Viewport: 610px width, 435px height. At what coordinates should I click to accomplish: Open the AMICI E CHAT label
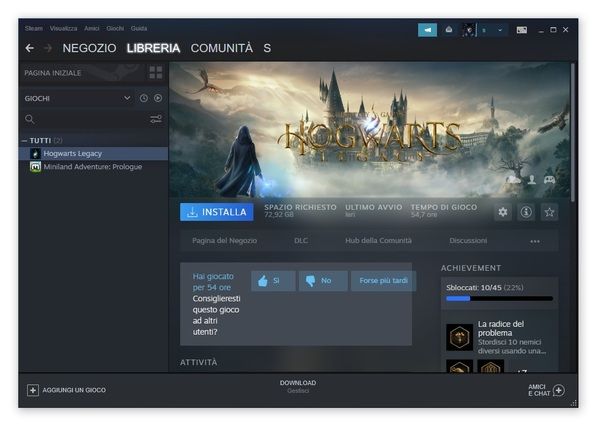tap(539, 390)
